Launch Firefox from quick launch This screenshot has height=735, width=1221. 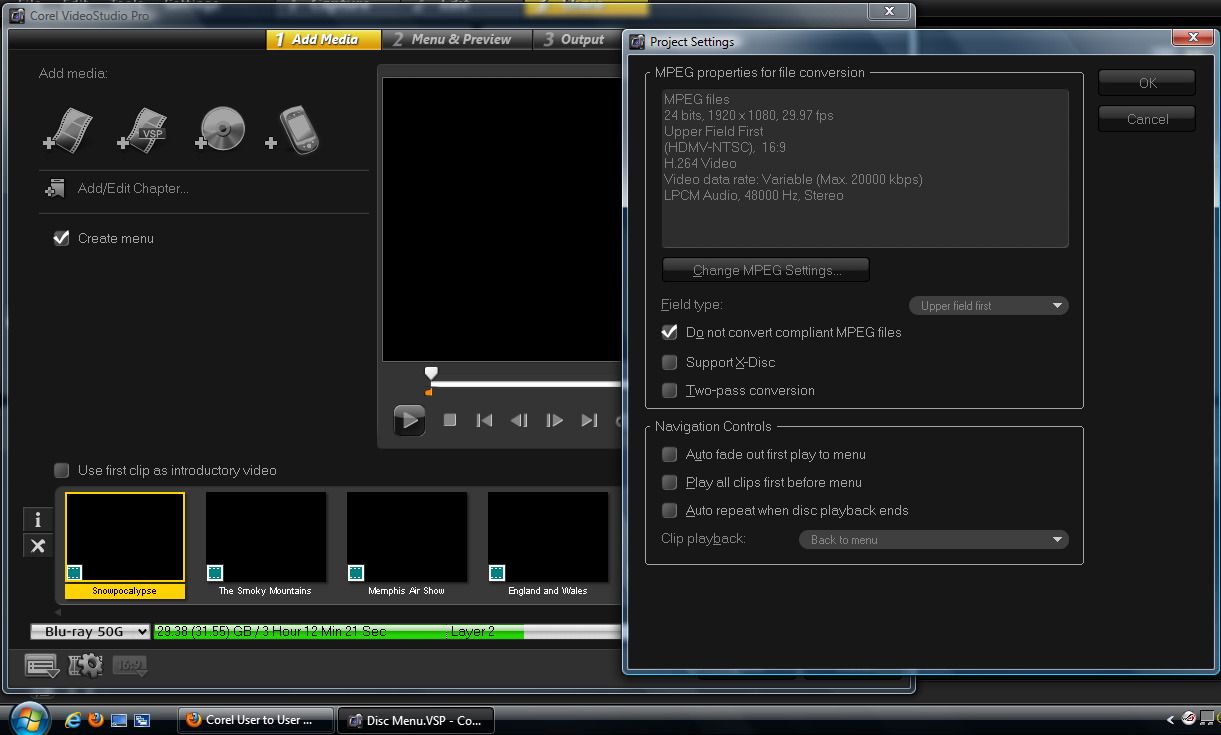point(96,719)
